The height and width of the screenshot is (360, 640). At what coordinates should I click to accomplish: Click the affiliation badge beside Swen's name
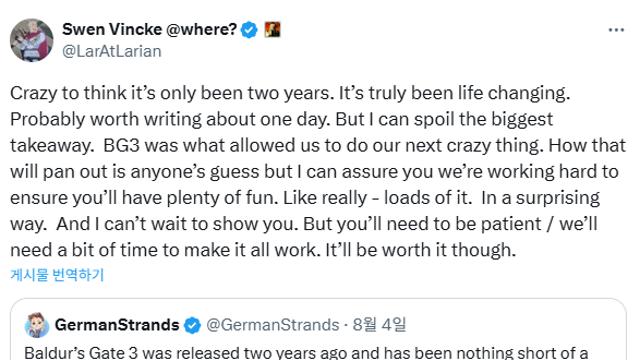(x=272, y=29)
